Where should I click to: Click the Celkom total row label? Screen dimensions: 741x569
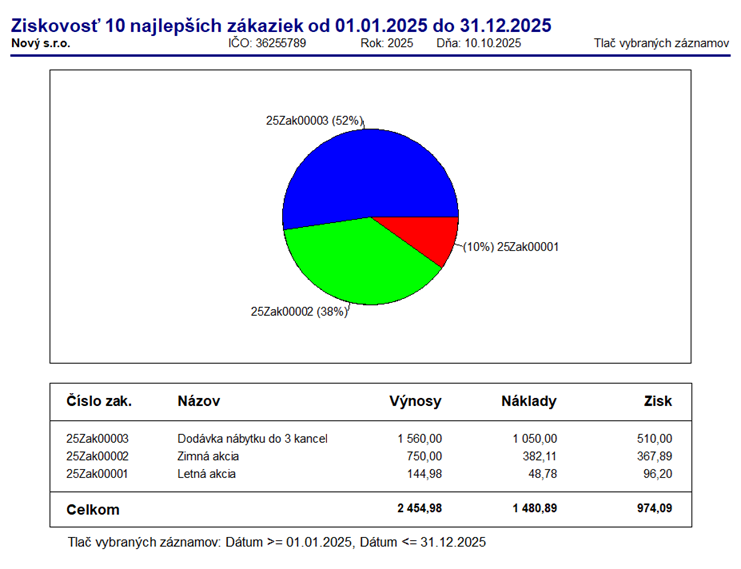[92, 509]
